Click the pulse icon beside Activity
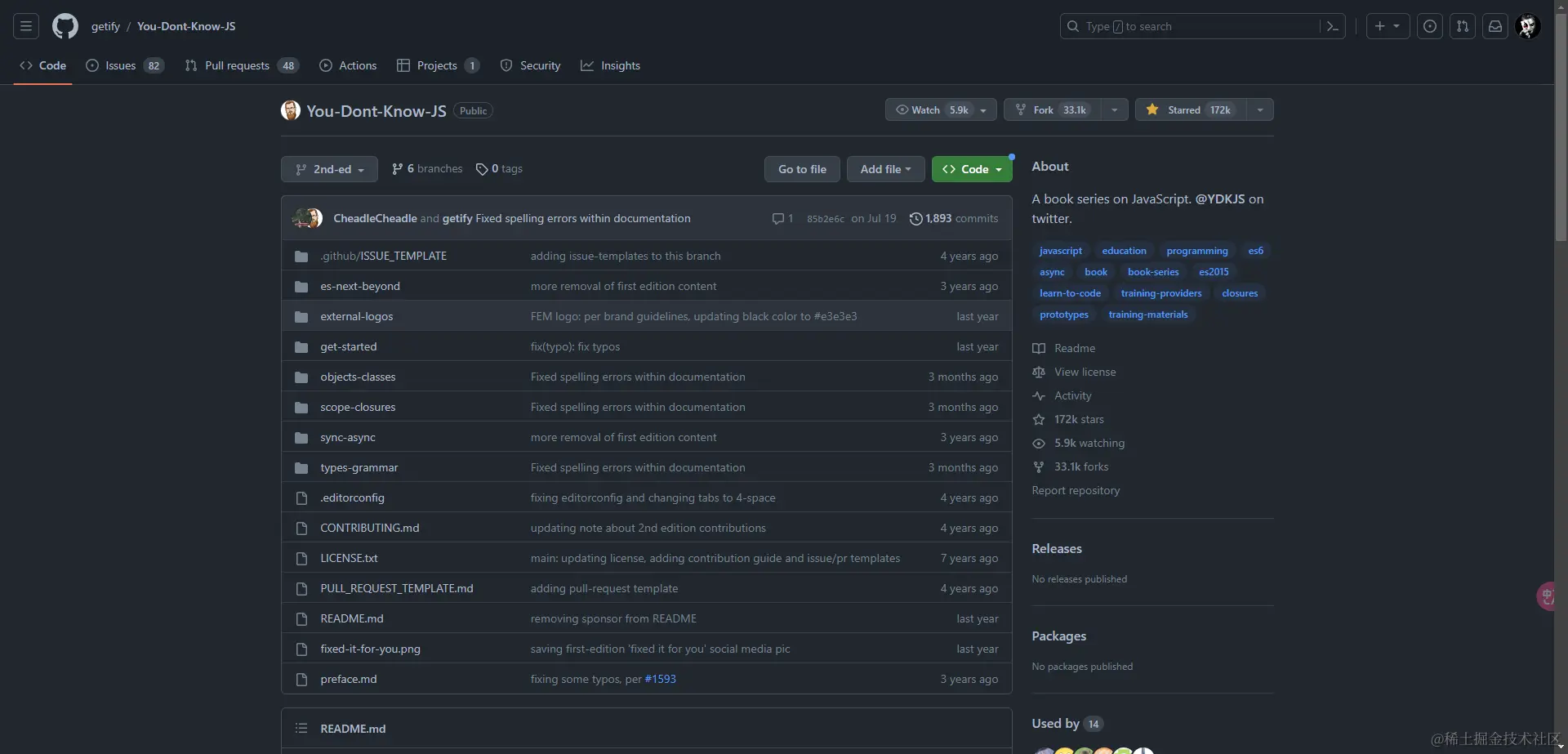Image resolution: width=1568 pixels, height=754 pixels. click(x=1039, y=395)
